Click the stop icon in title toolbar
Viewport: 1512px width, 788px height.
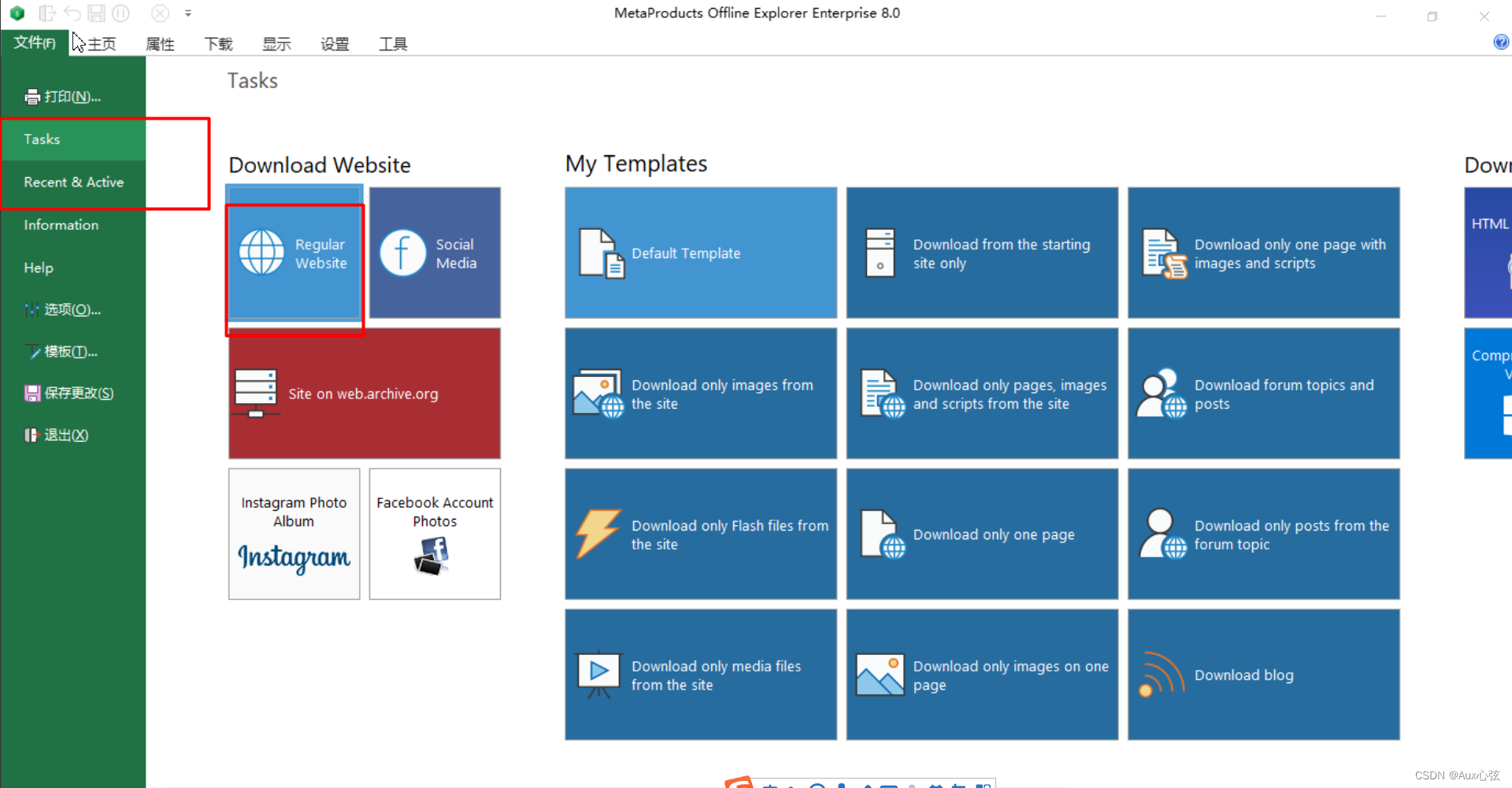[x=160, y=13]
